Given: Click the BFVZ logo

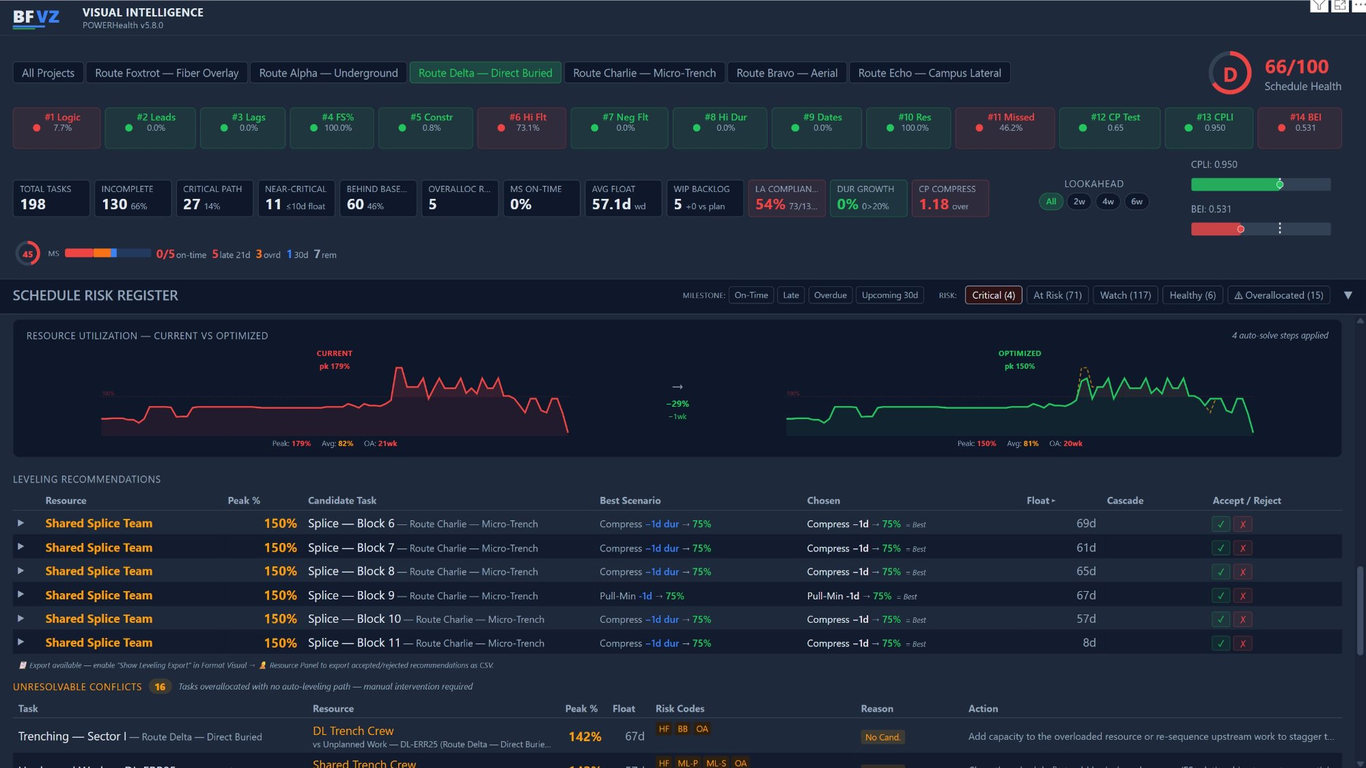Looking at the screenshot, I should (x=37, y=18).
